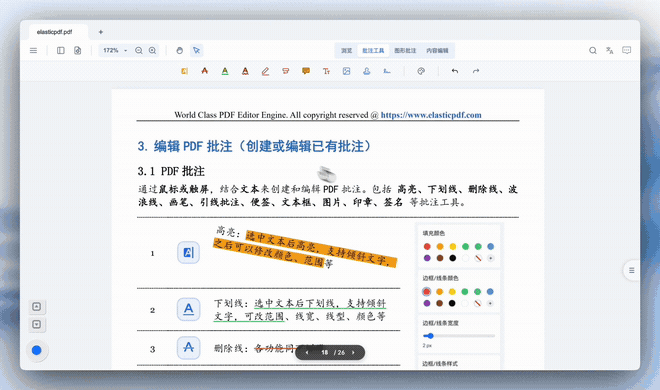Switch to the 图形批注 tab
Screen dimensions: 660x390
pos(405,50)
